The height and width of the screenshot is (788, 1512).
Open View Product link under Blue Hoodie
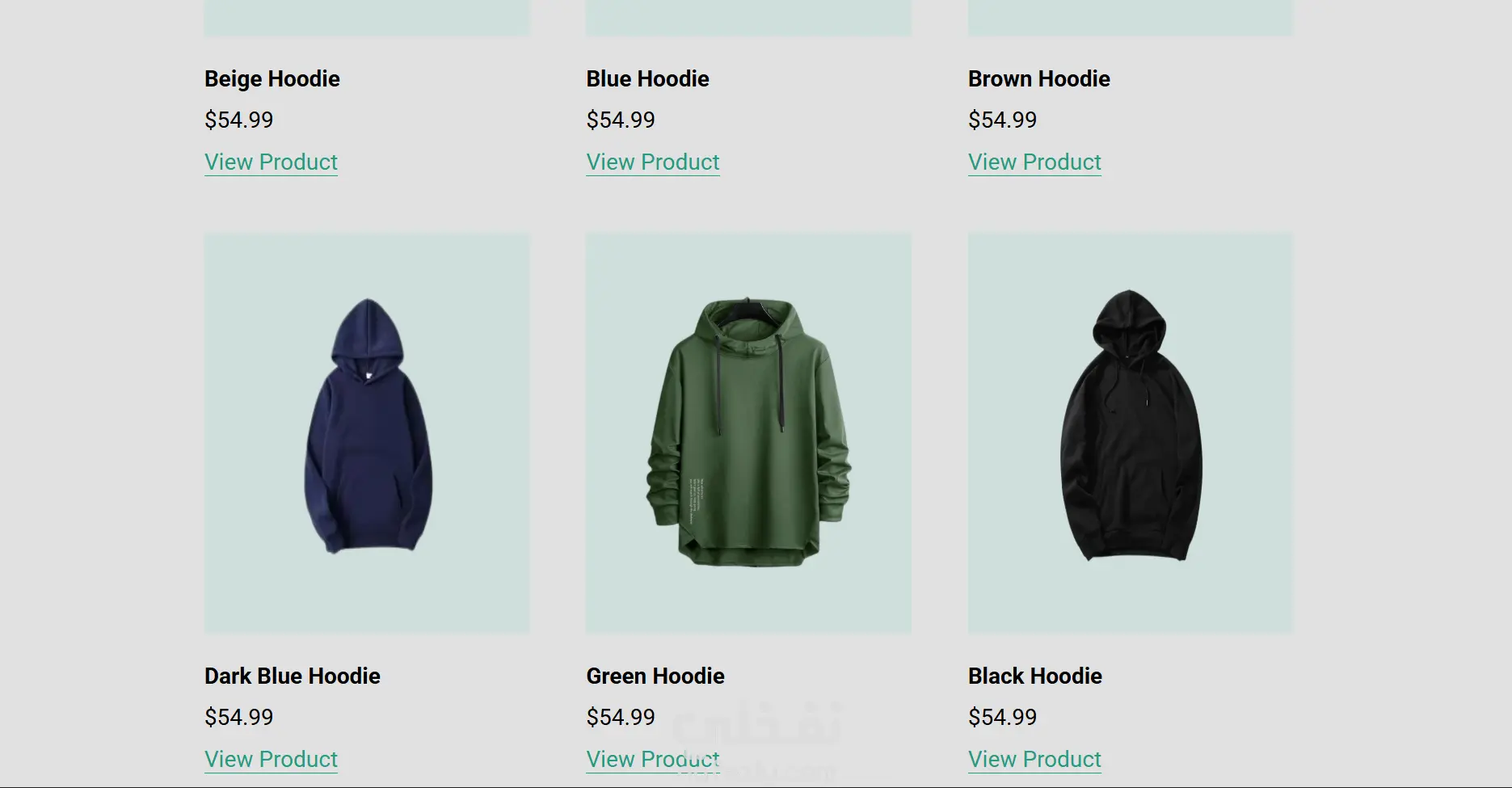[653, 162]
